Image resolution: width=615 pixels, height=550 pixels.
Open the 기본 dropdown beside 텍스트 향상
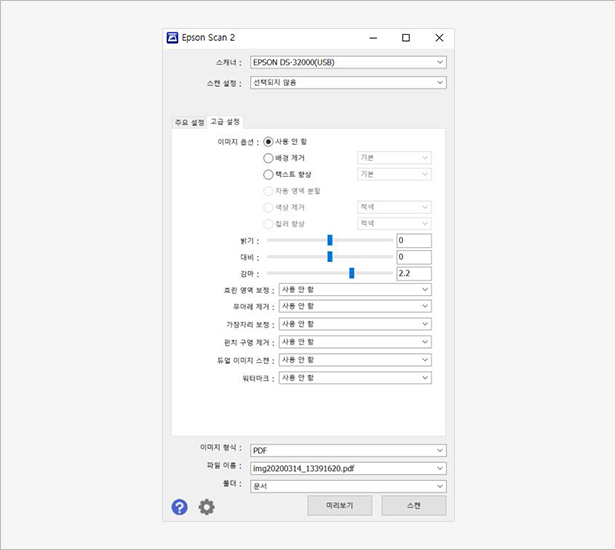[395, 174]
